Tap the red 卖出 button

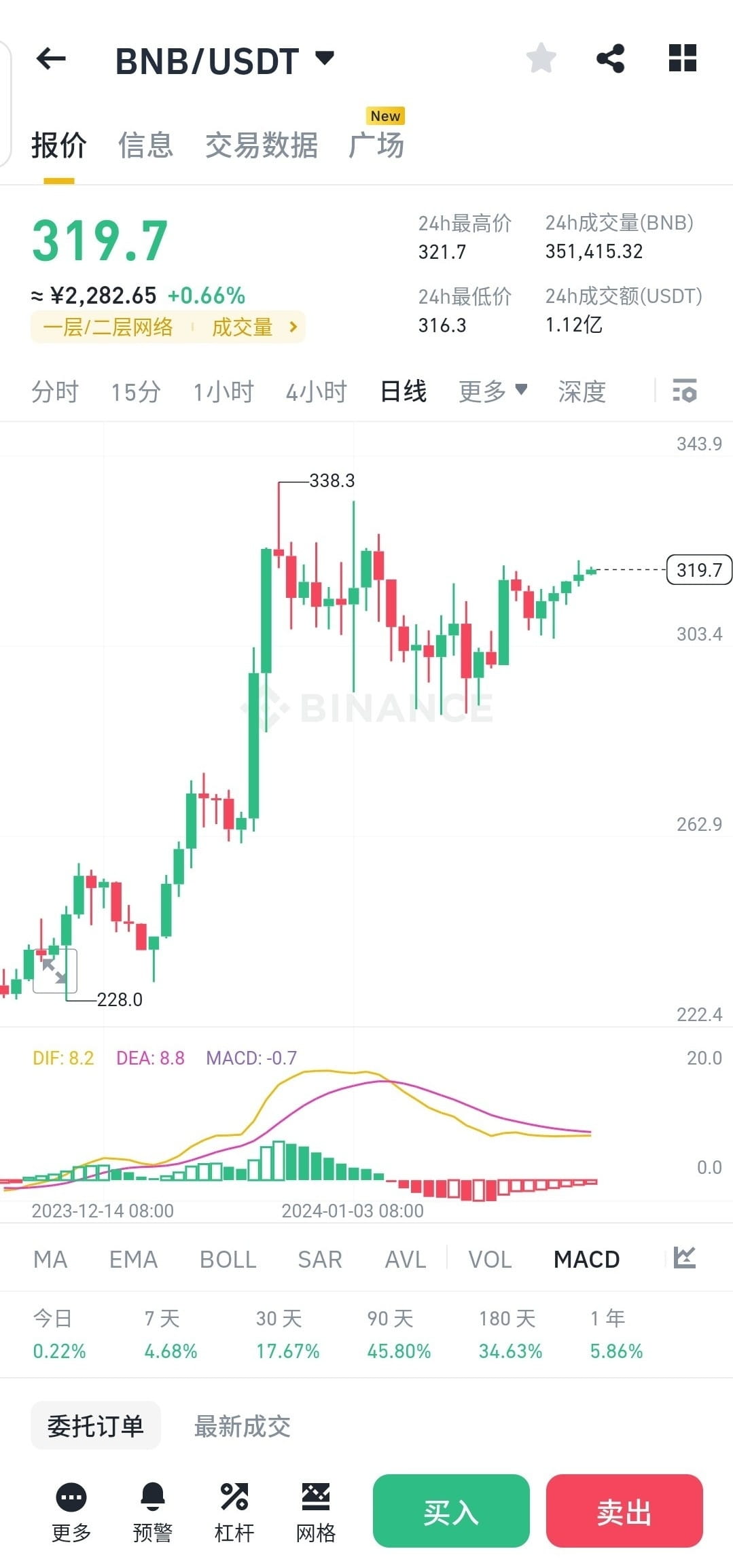point(624,1512)
